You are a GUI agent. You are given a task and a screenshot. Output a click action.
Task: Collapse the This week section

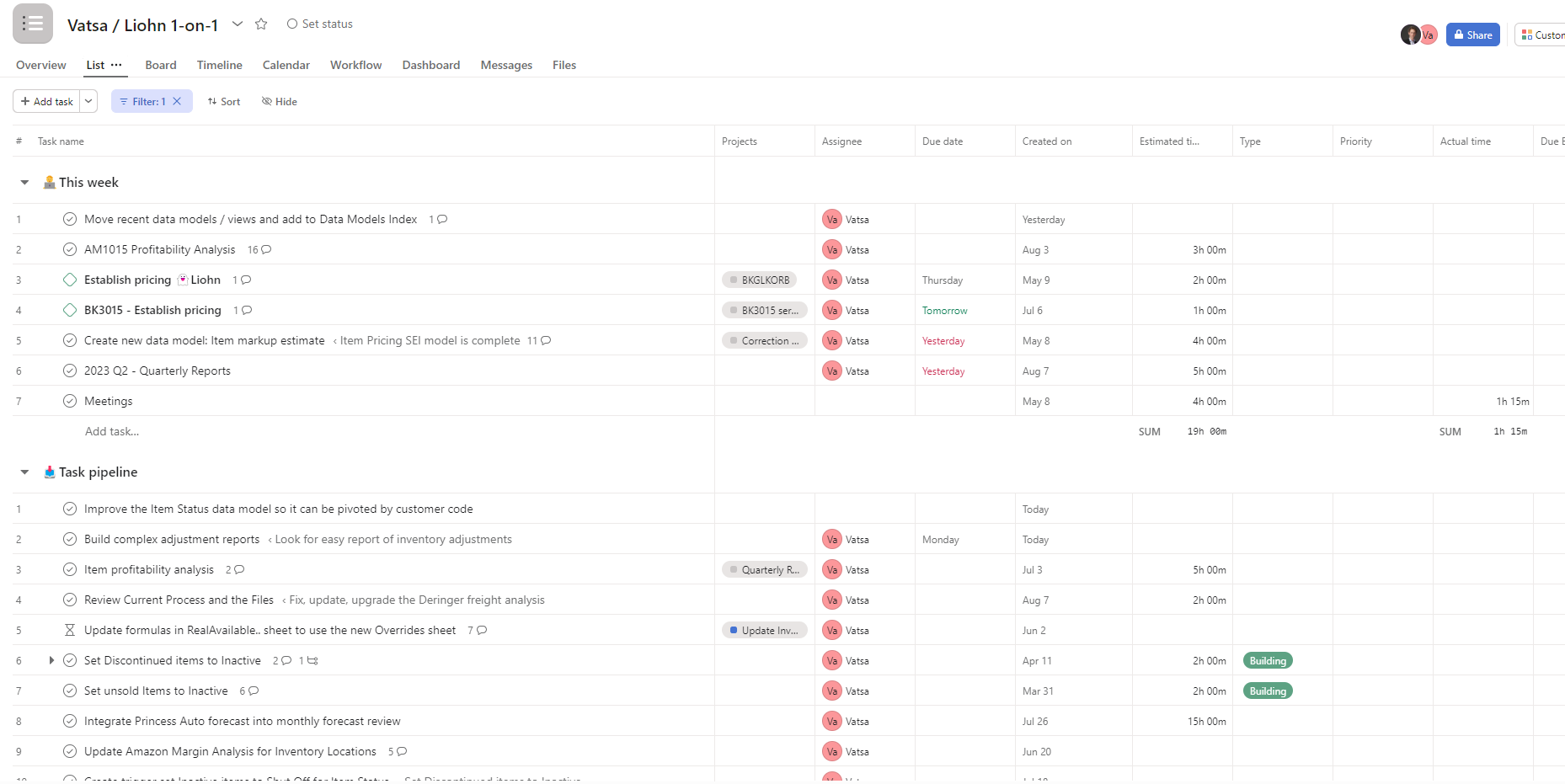[x=24, y=182]
